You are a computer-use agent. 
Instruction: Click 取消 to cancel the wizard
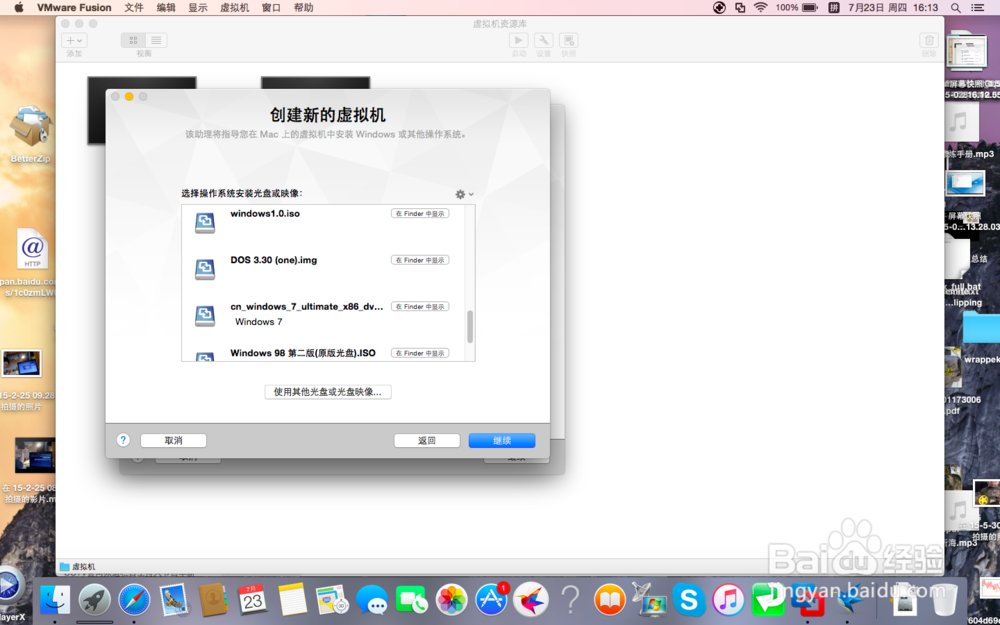pyautogui.click(x=173, y=441)
